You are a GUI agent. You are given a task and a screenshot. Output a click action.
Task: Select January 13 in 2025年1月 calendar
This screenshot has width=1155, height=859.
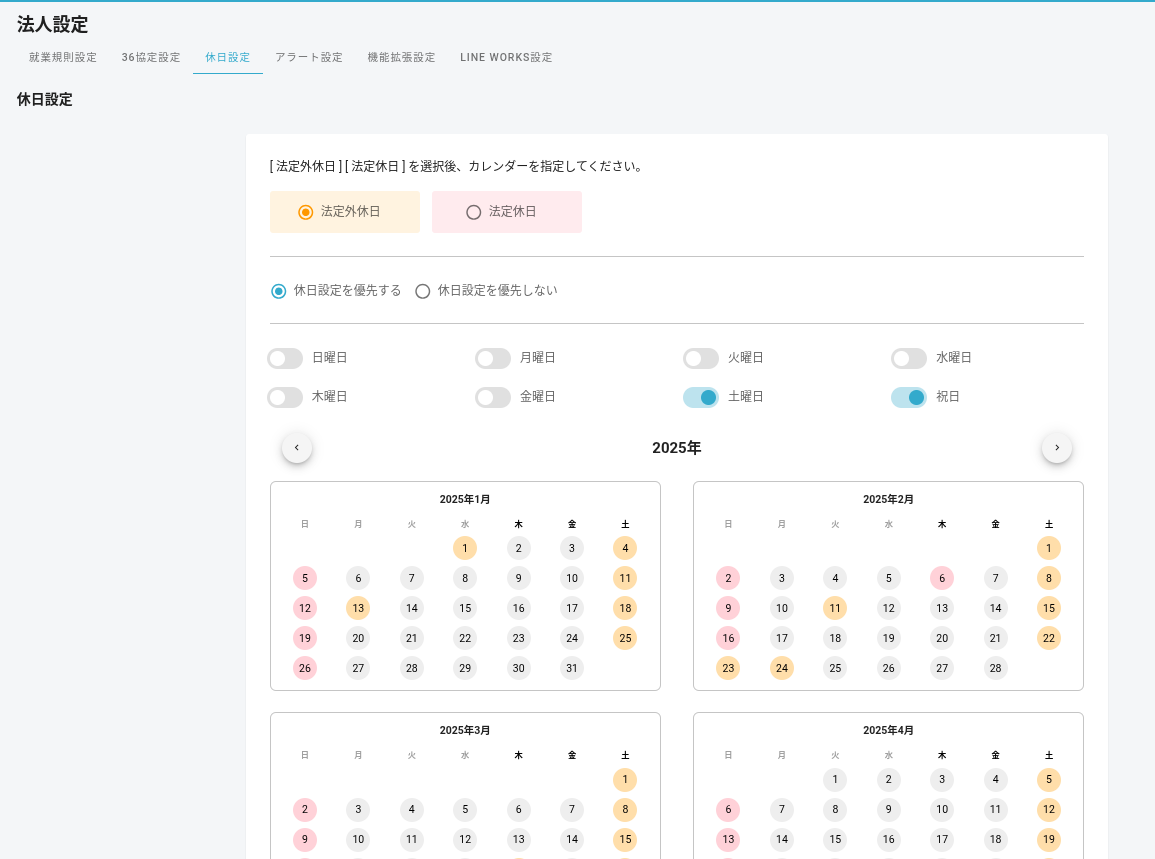click(358, 608)
